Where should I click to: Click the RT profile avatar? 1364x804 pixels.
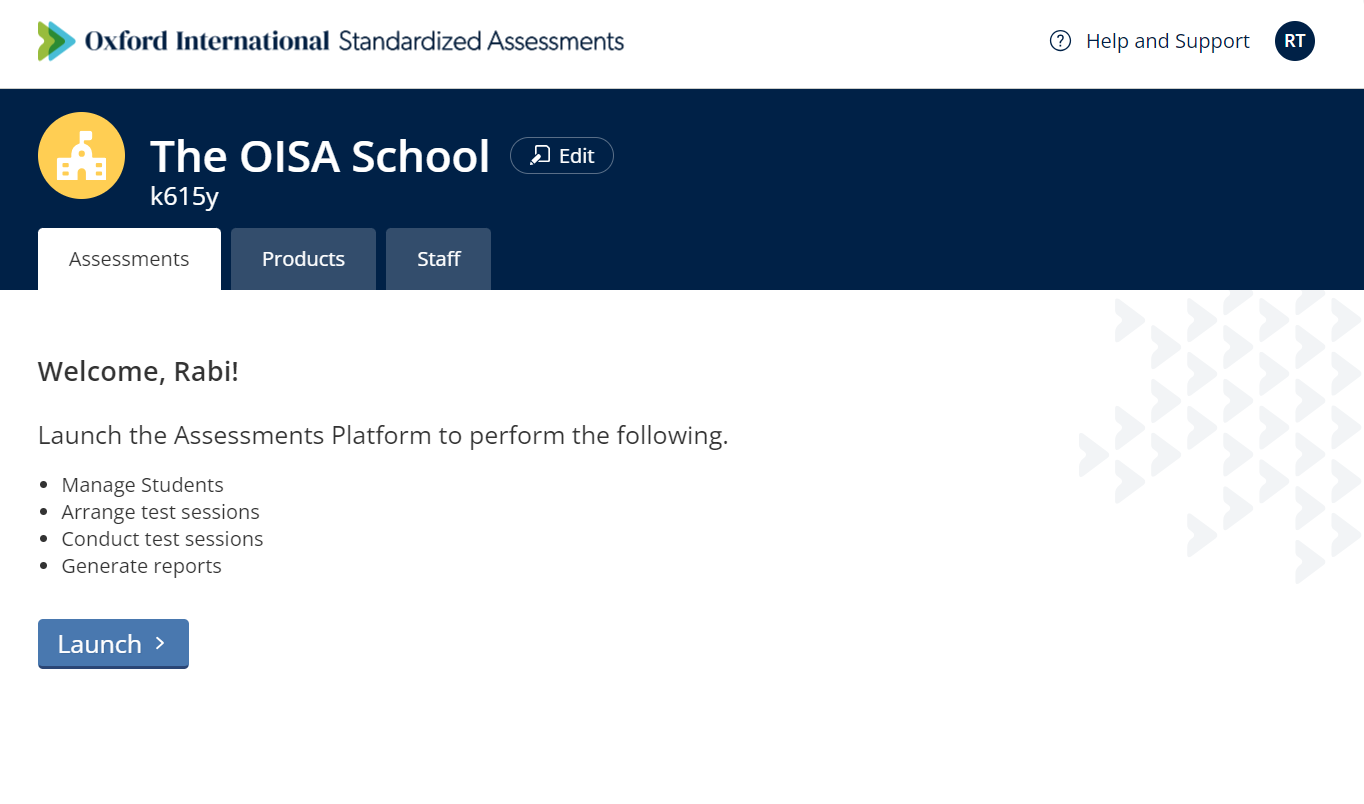(x=1294, y=41)
